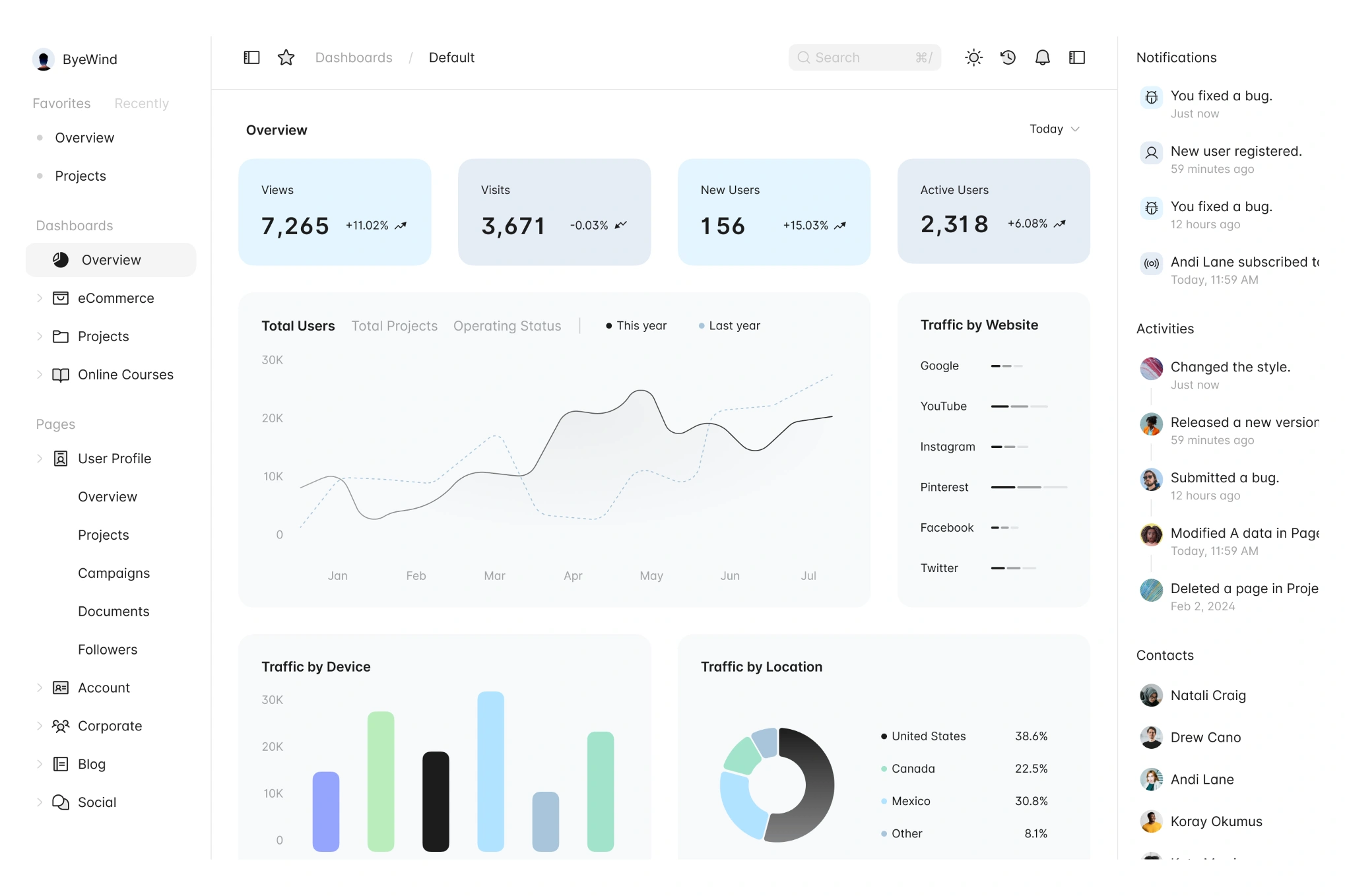The width and height of the screenshot is (1345, 896).
Task: Click the avatar beside Modified A data
Action: point(1152,534)
